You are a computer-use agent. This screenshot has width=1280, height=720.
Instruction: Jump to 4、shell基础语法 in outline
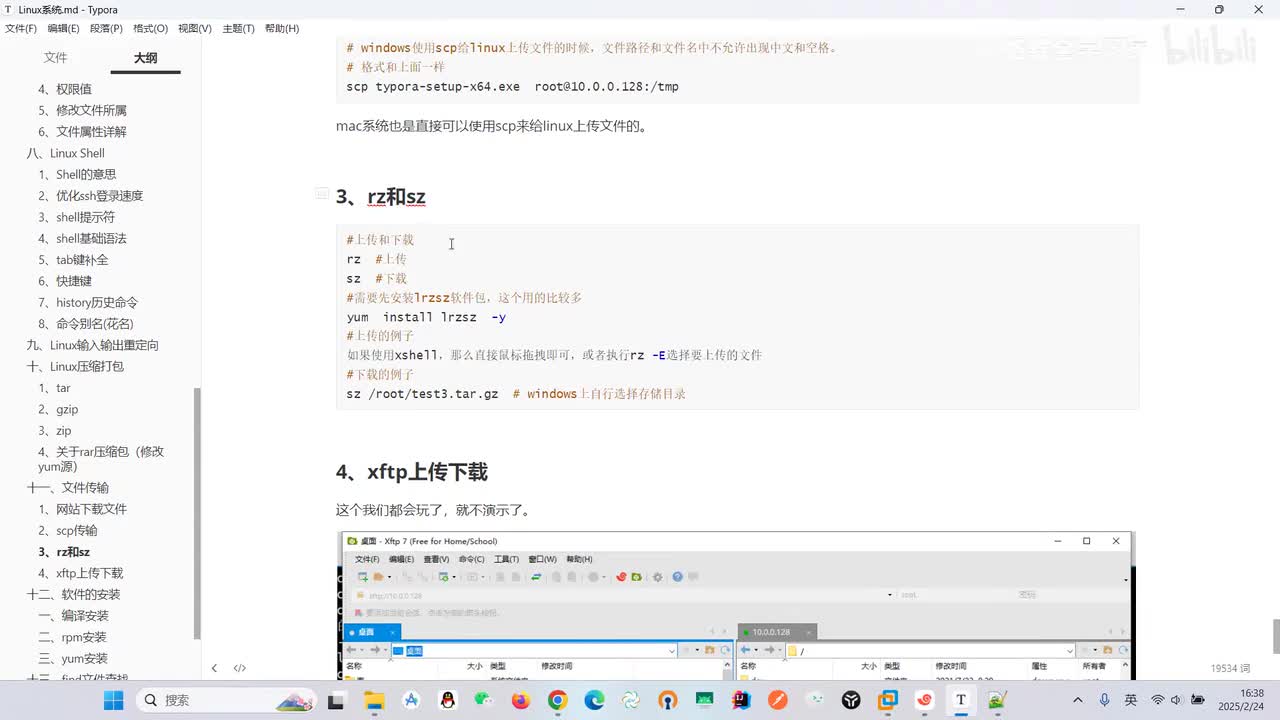pyautogui.click(x=82, y=238)
